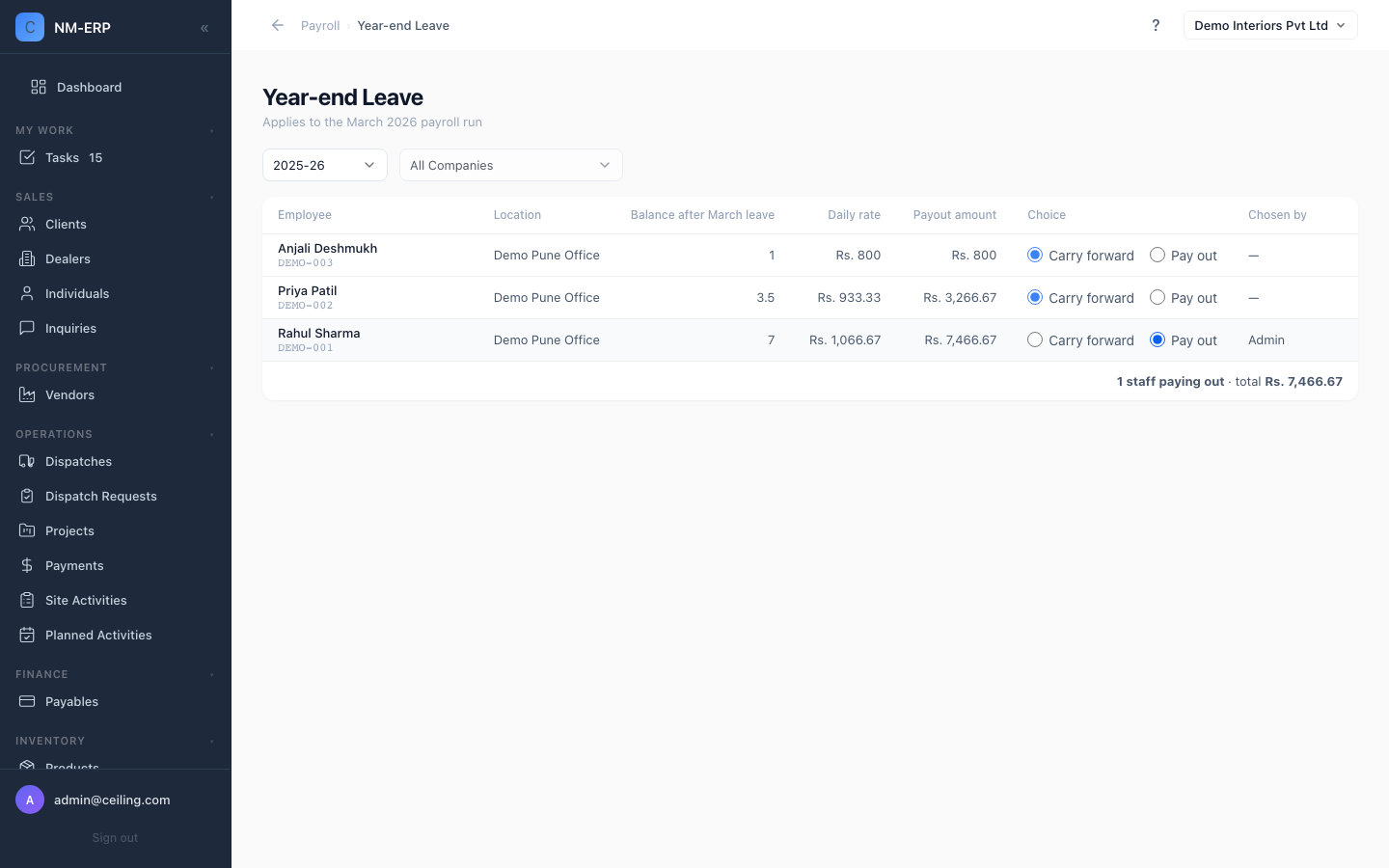Select Carry forward for Rahul Sharma
1389x868 pixels.
coord(1035,339)
